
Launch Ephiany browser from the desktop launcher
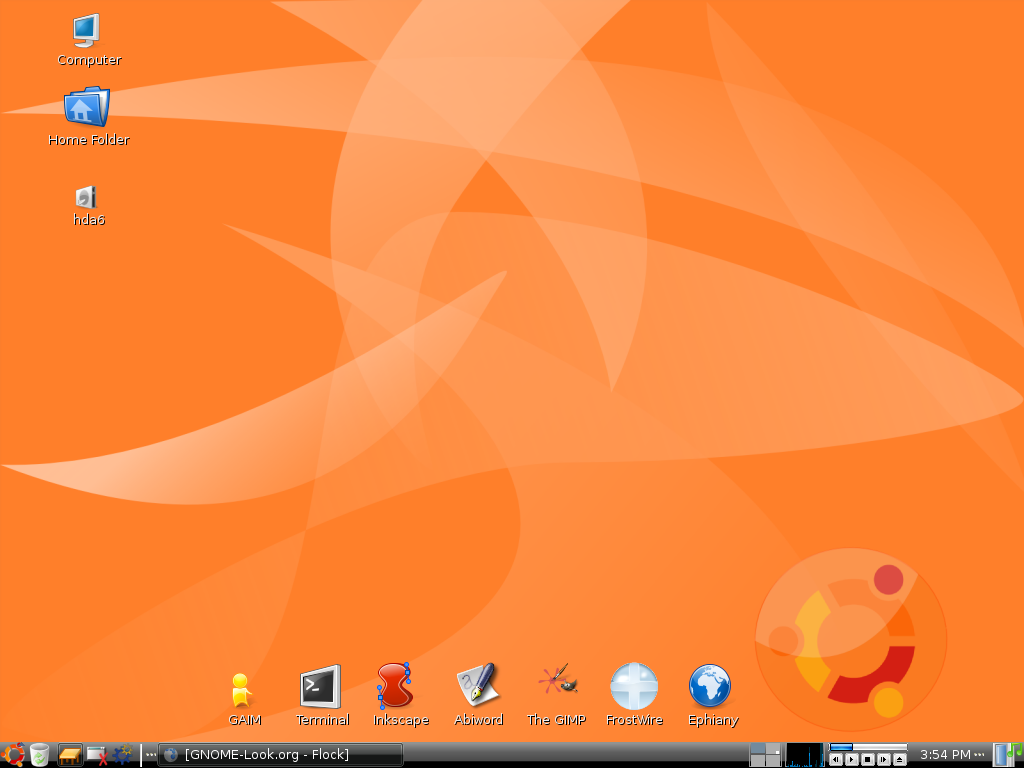click(x=712, y=695)
